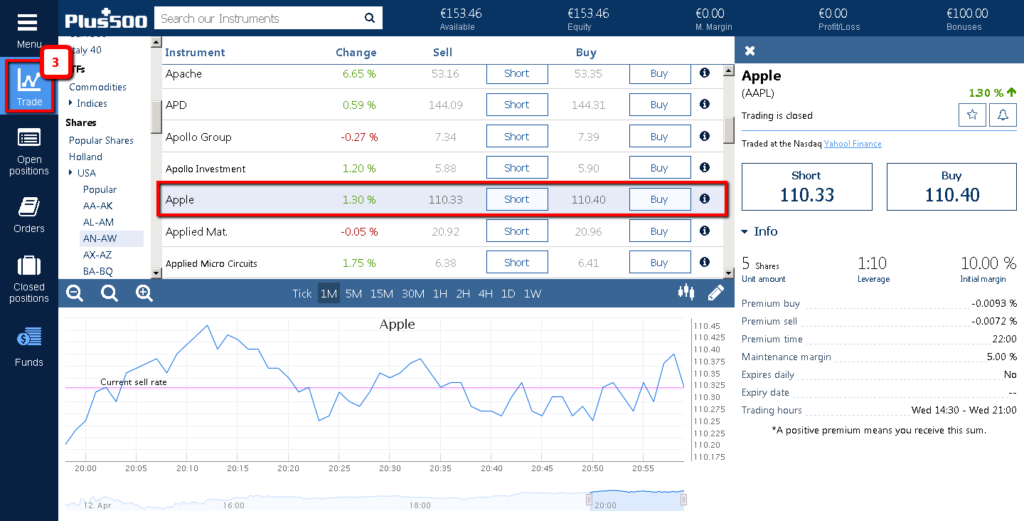The width and height of the screenshot is (1024, 521).
Task: Click Buy button for APD
Action: 660,104
